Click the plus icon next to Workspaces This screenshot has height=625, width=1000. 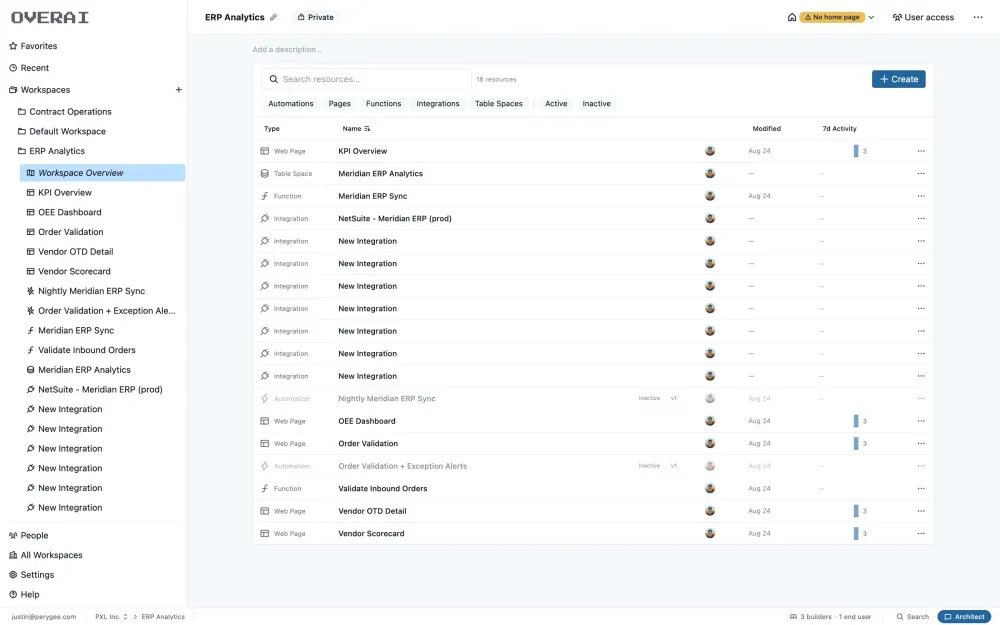tap(179, 90)
